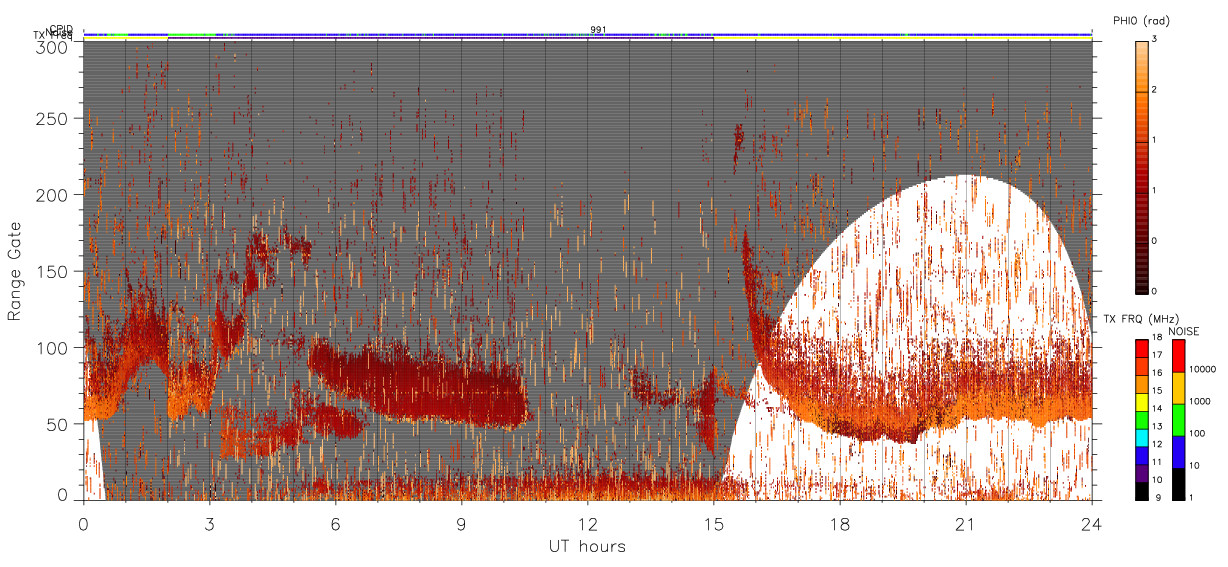
Task: Click the '991' CPID label at top
Action: [597, 30]
